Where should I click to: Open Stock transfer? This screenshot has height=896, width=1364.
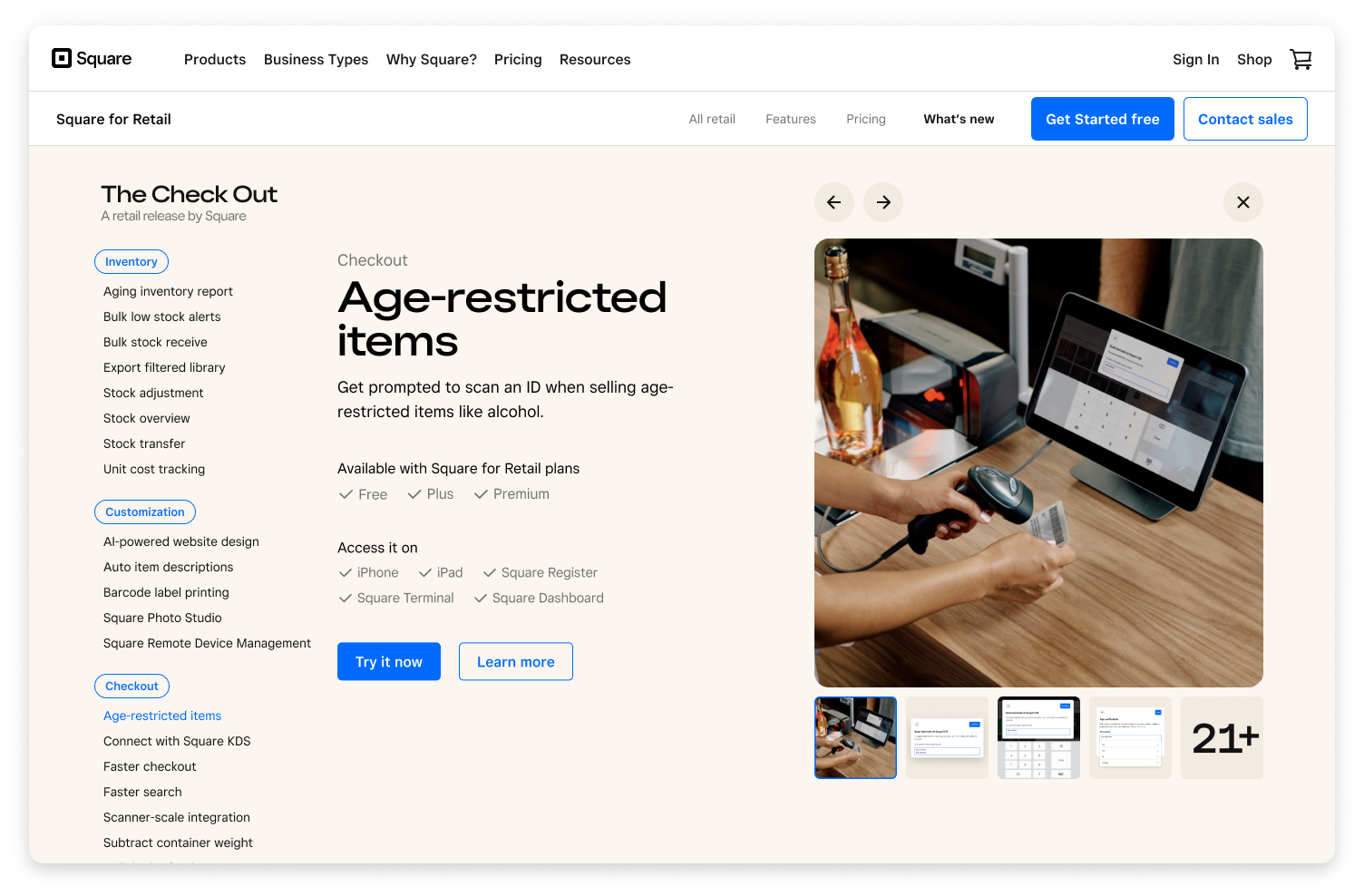tap(144, 443)
